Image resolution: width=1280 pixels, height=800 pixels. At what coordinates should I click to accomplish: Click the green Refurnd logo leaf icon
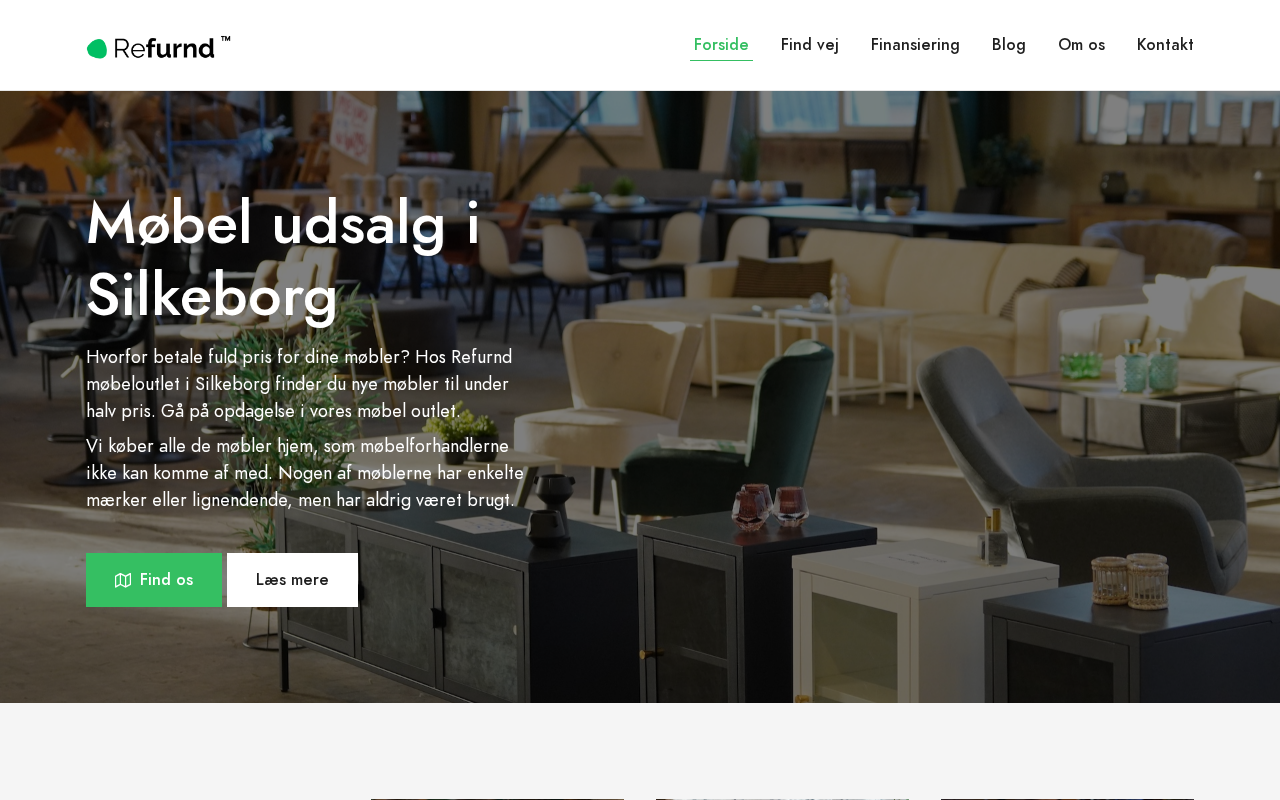click(97, 48)
